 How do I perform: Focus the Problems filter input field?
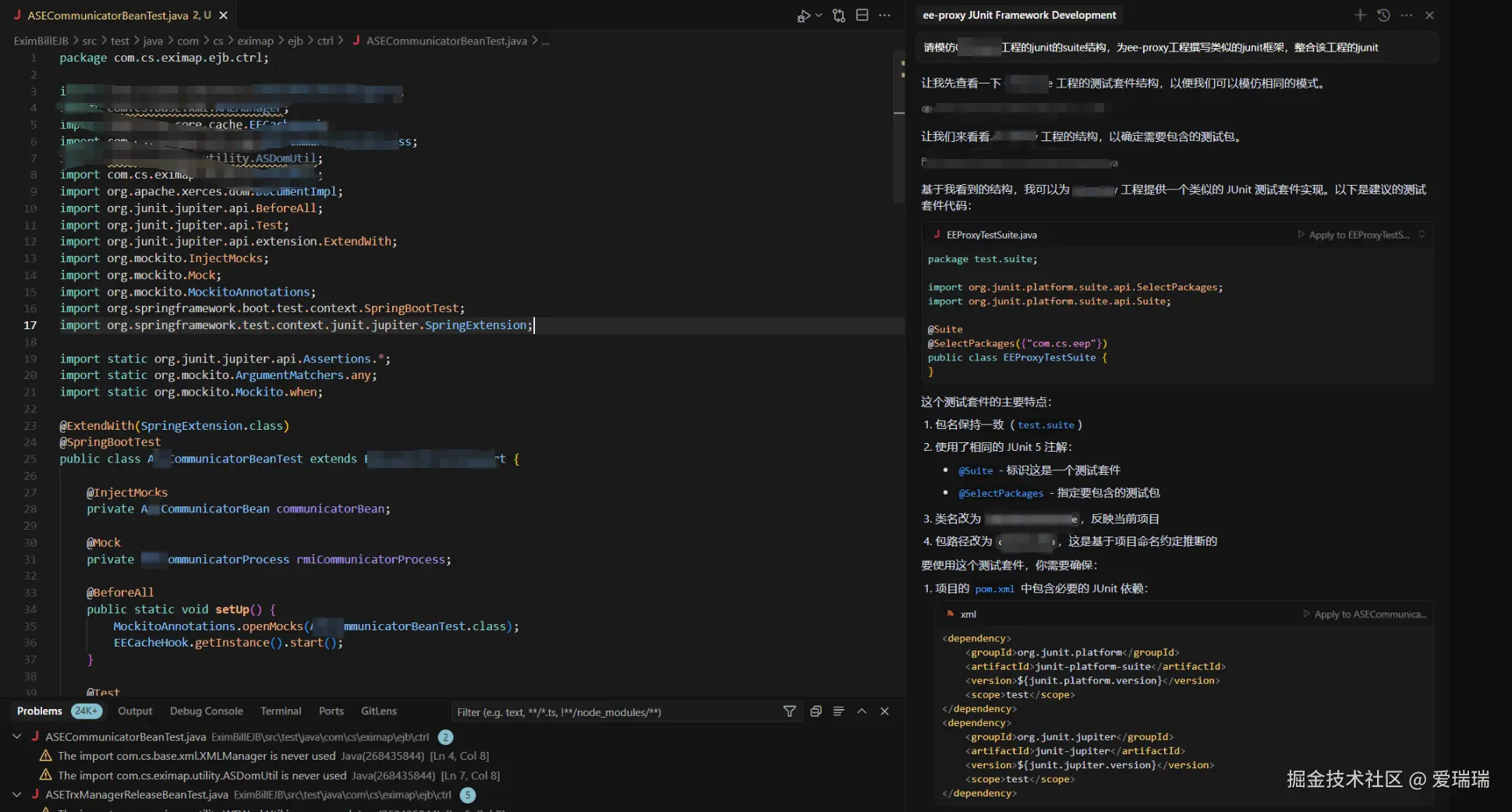[616, 712]
